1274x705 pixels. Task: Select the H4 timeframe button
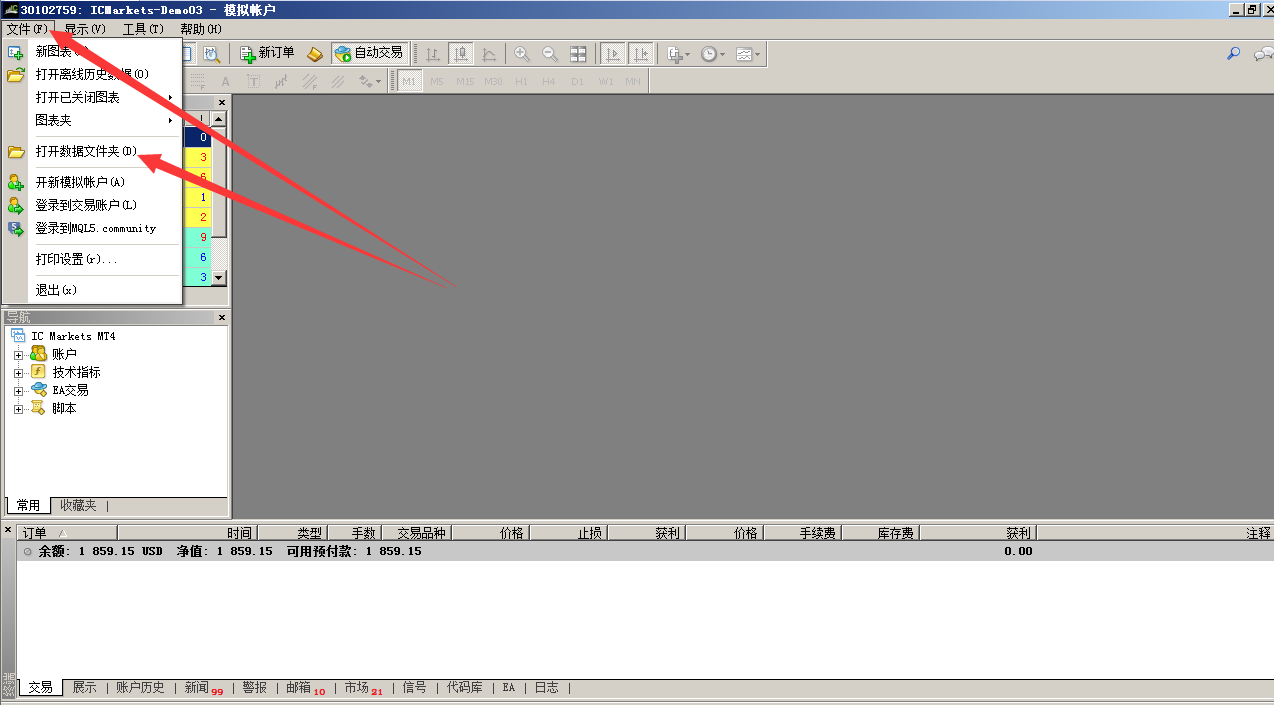coord(549,81)
